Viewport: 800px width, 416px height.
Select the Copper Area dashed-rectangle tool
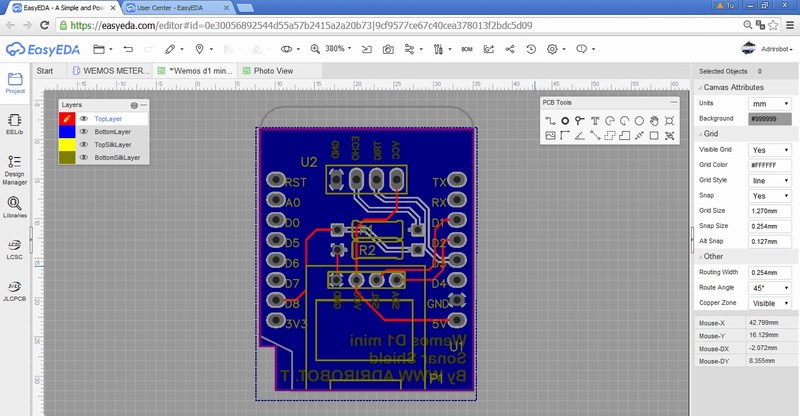pos(610,135)
